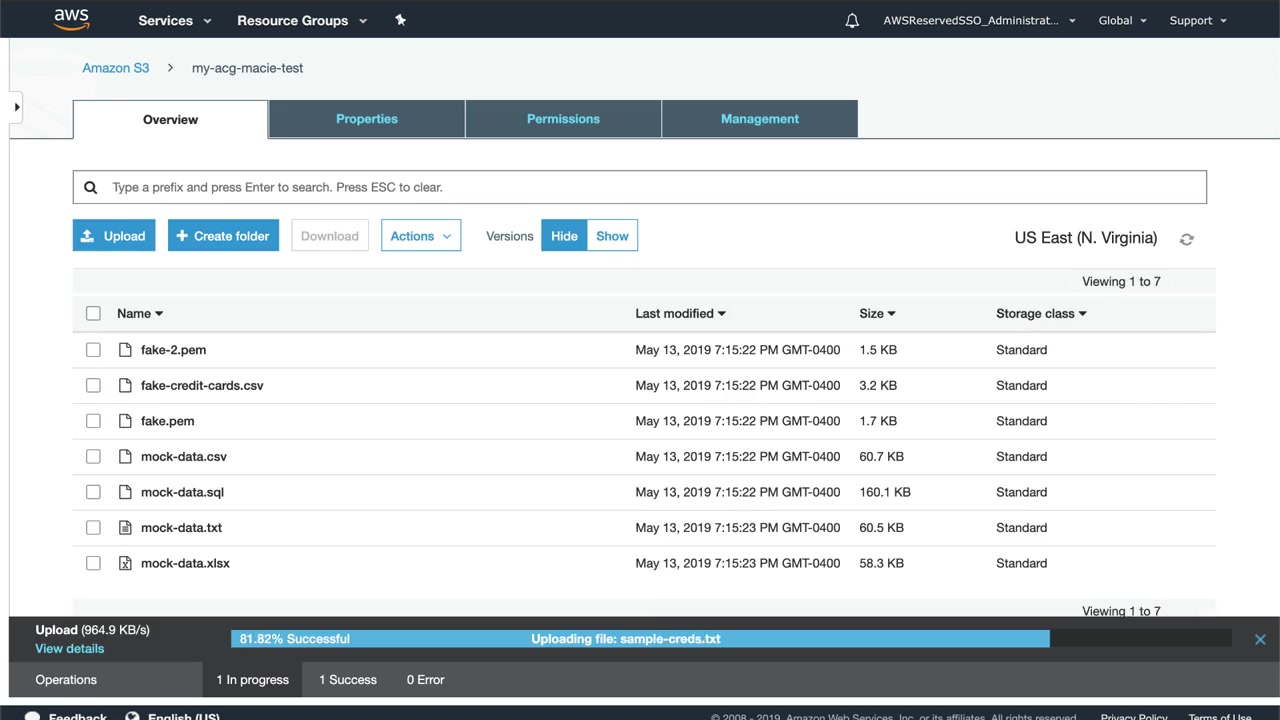Click the pin shortcuts icon in navbar
Screen dimensions: 1280x720
click(400, 20)
